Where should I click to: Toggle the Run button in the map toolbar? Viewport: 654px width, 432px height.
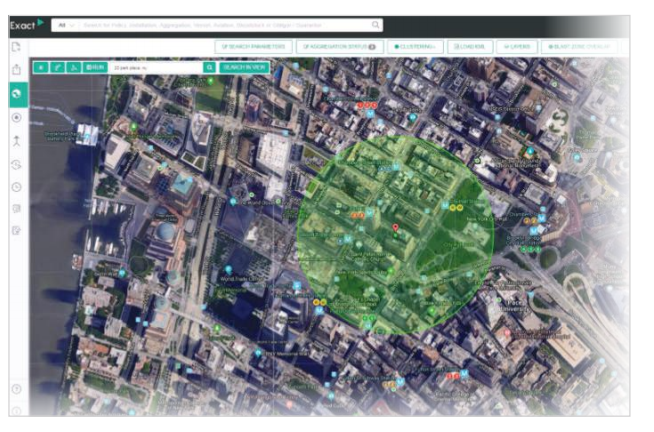point(95,67)
